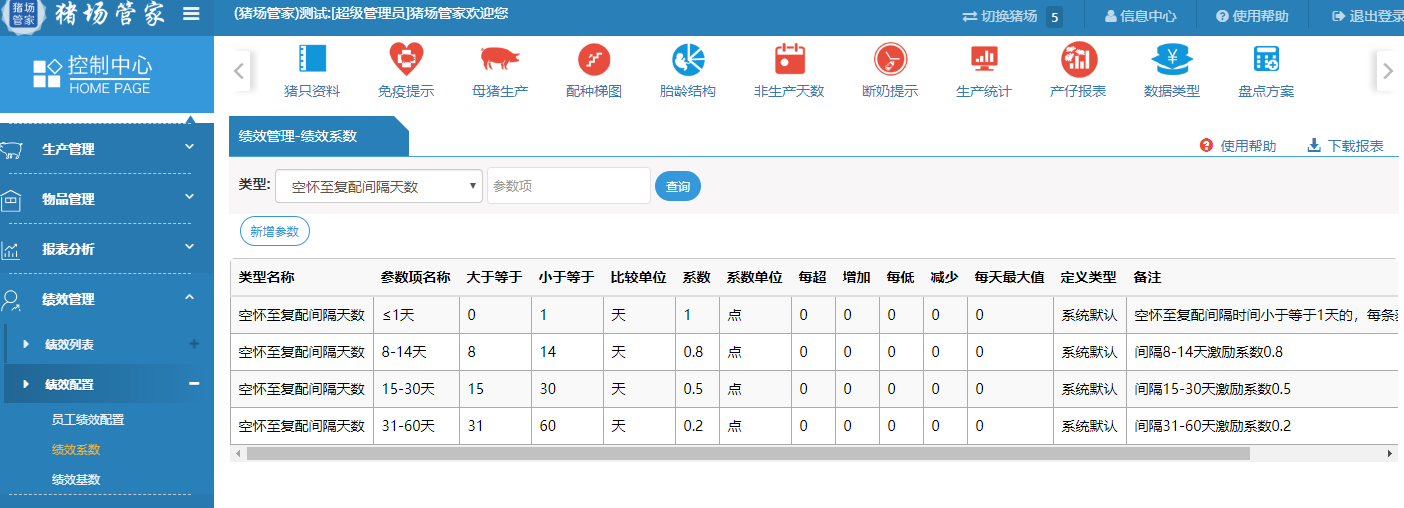Open the 类型 dropdown selector
1404x508 pixels.
(x=378, y=186)
